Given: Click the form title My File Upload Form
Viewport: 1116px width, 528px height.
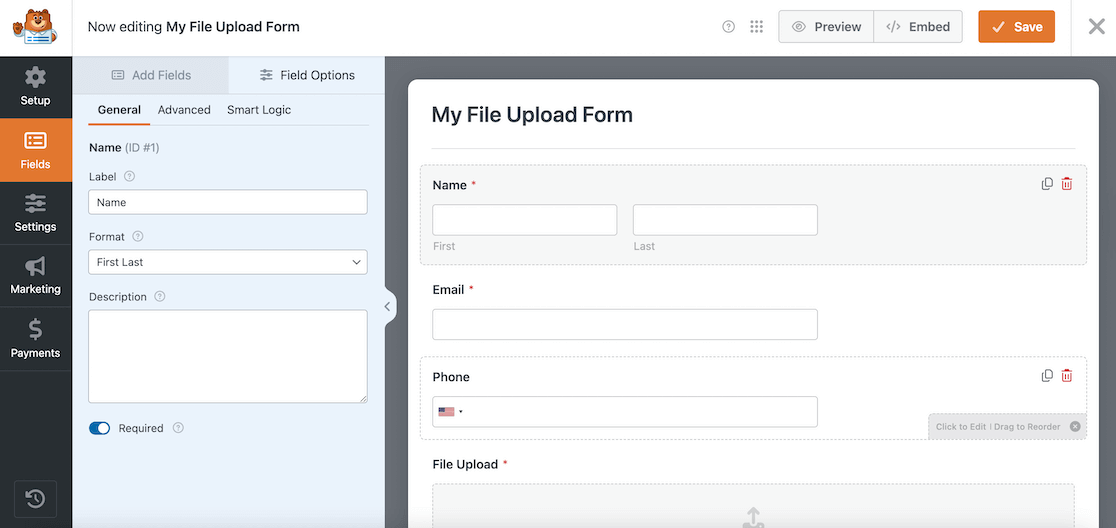Looking at the screenshot, I should pos(532,115).
